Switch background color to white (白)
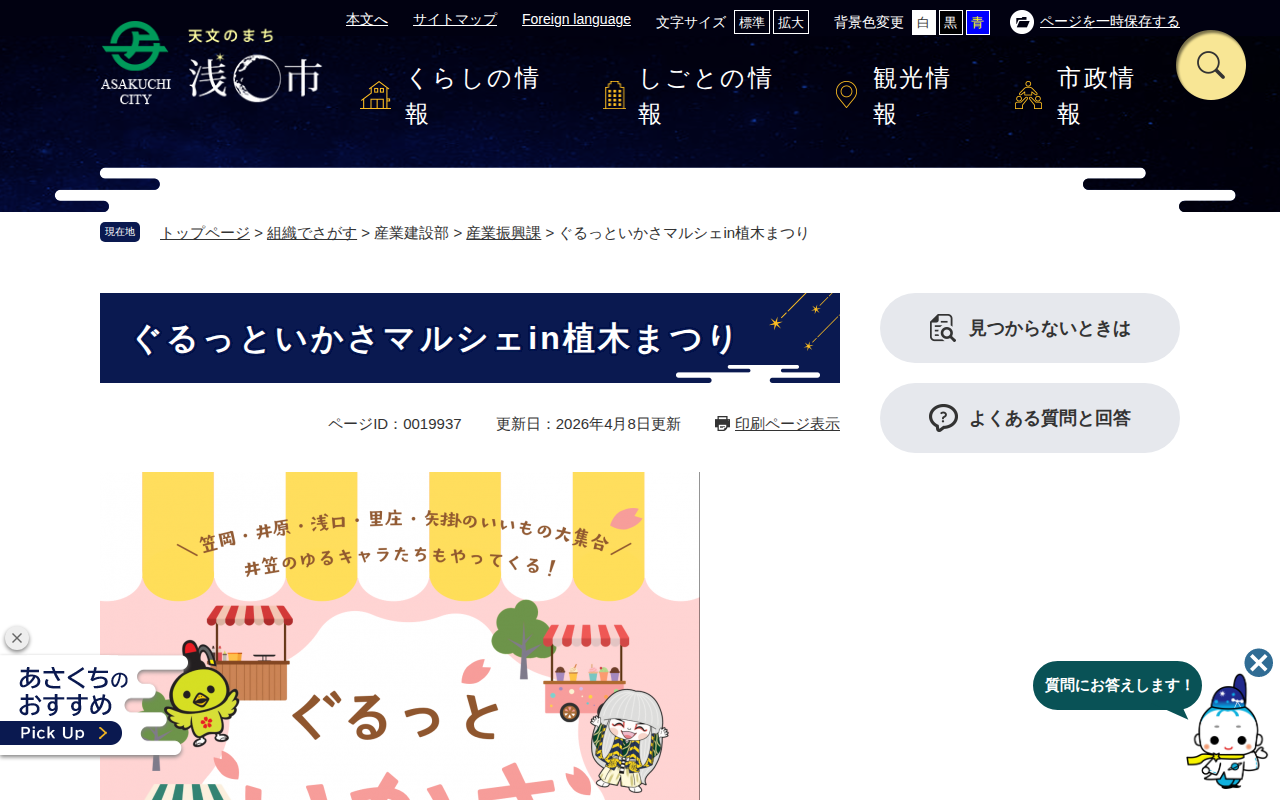Screen dimensions: 1280x800 924,22
